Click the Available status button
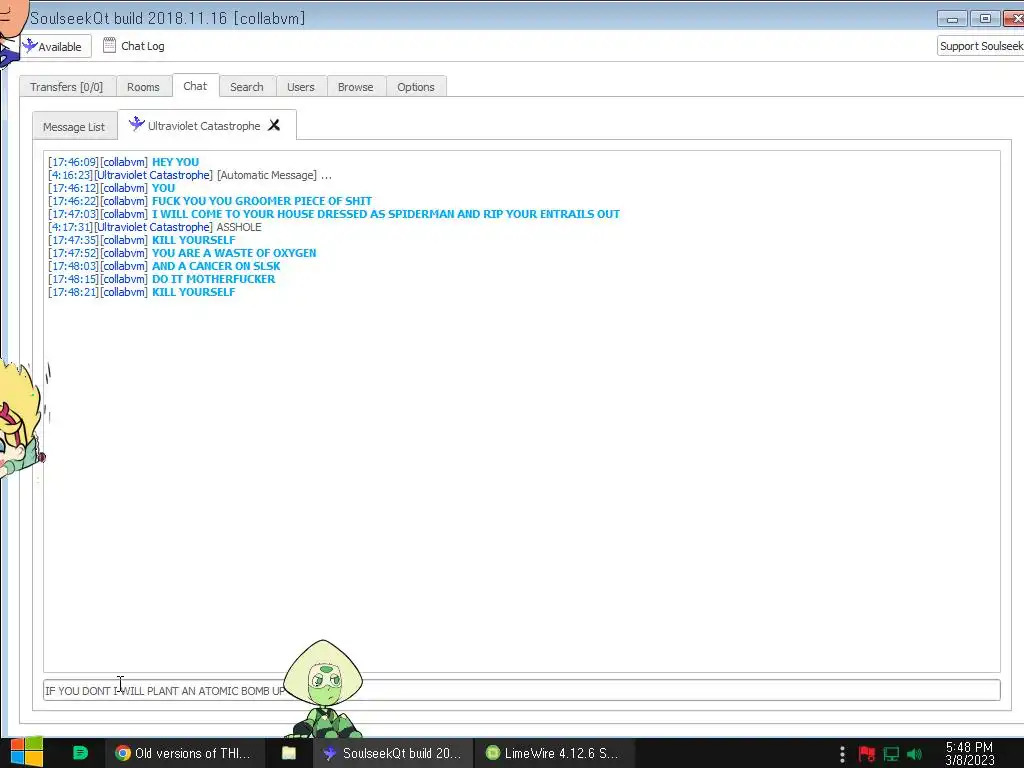 pos(55,46)
